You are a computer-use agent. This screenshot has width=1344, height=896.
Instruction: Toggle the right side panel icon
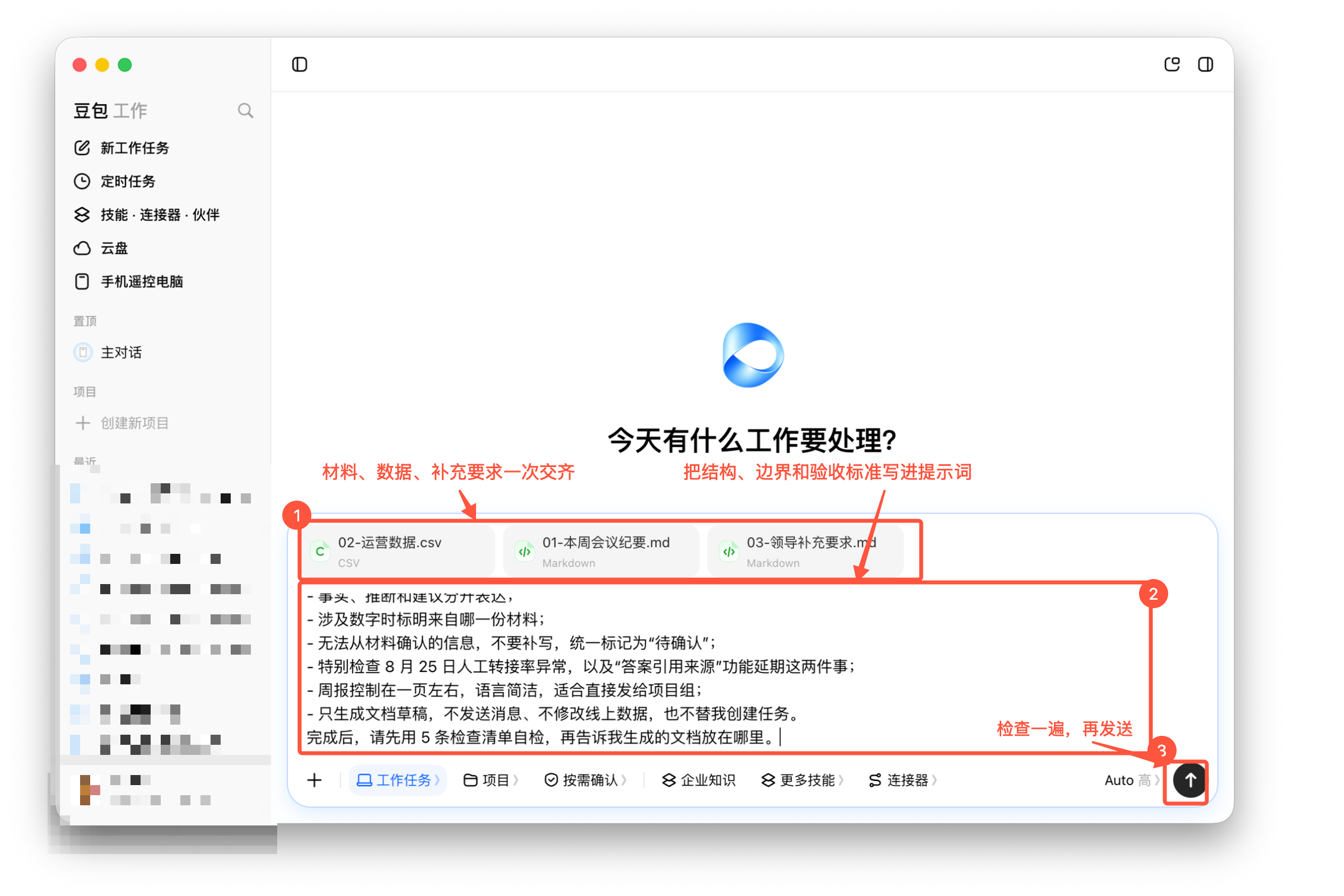[1206, 64]
